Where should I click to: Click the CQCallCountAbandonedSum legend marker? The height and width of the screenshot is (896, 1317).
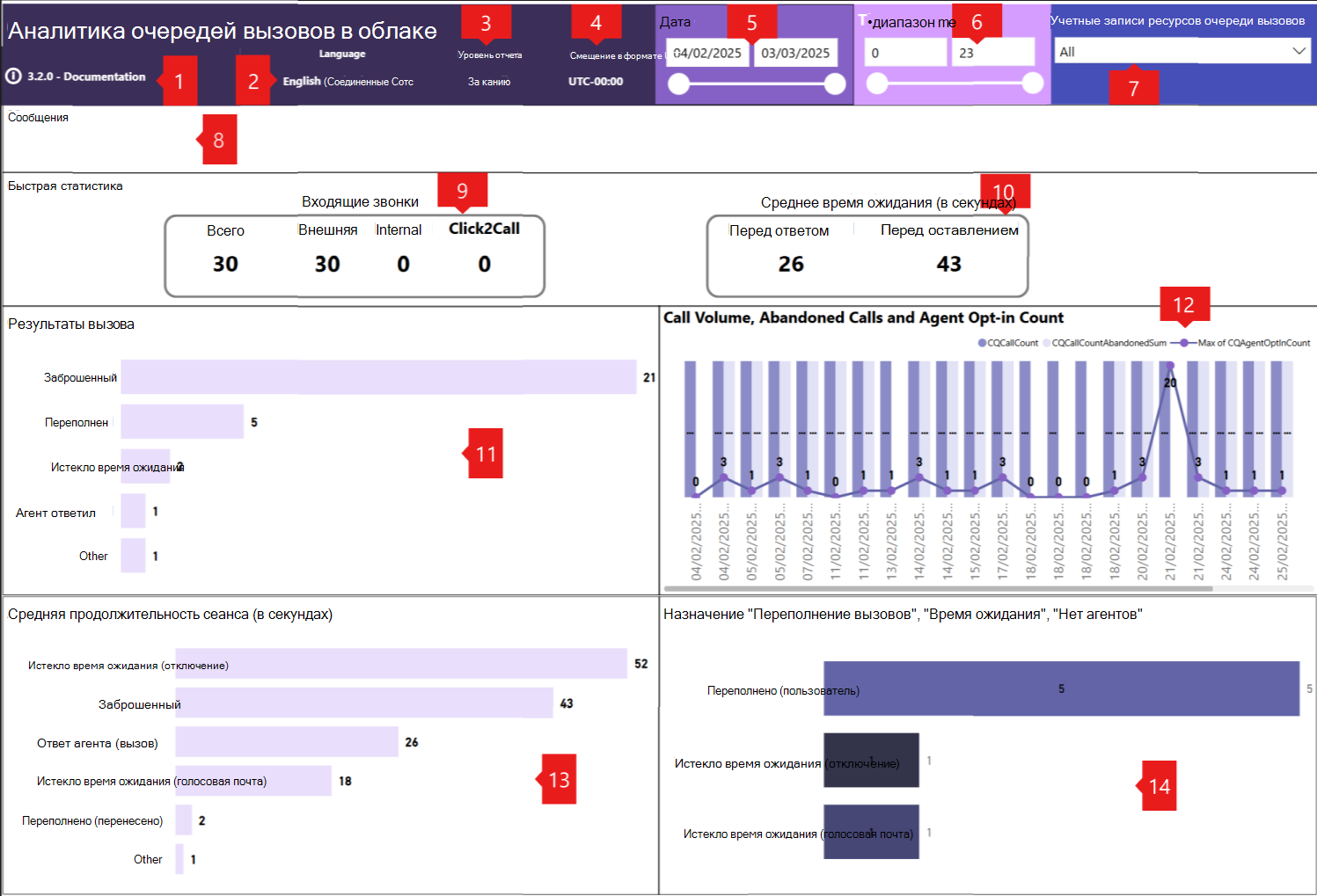coord(1047,343)
